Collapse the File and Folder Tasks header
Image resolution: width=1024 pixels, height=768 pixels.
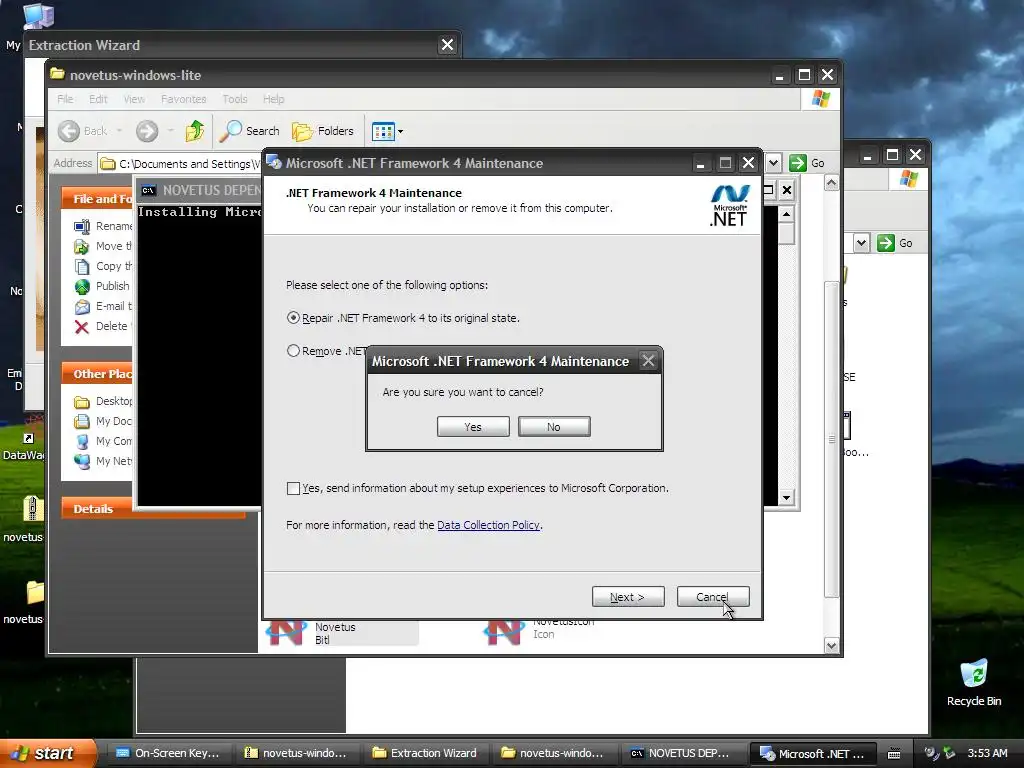97,199
